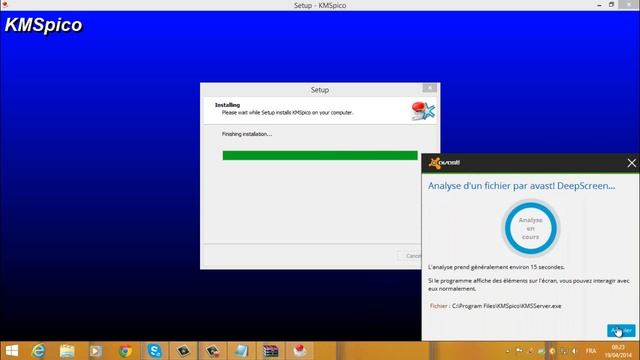Click the FRA language indicator

tap(591, 351)
